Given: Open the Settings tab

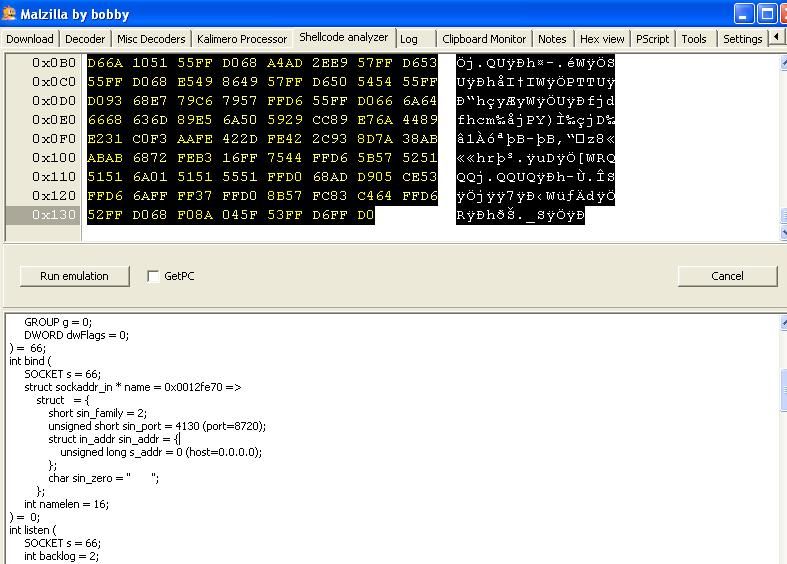Looking at the screenshot, I should 742,39.
